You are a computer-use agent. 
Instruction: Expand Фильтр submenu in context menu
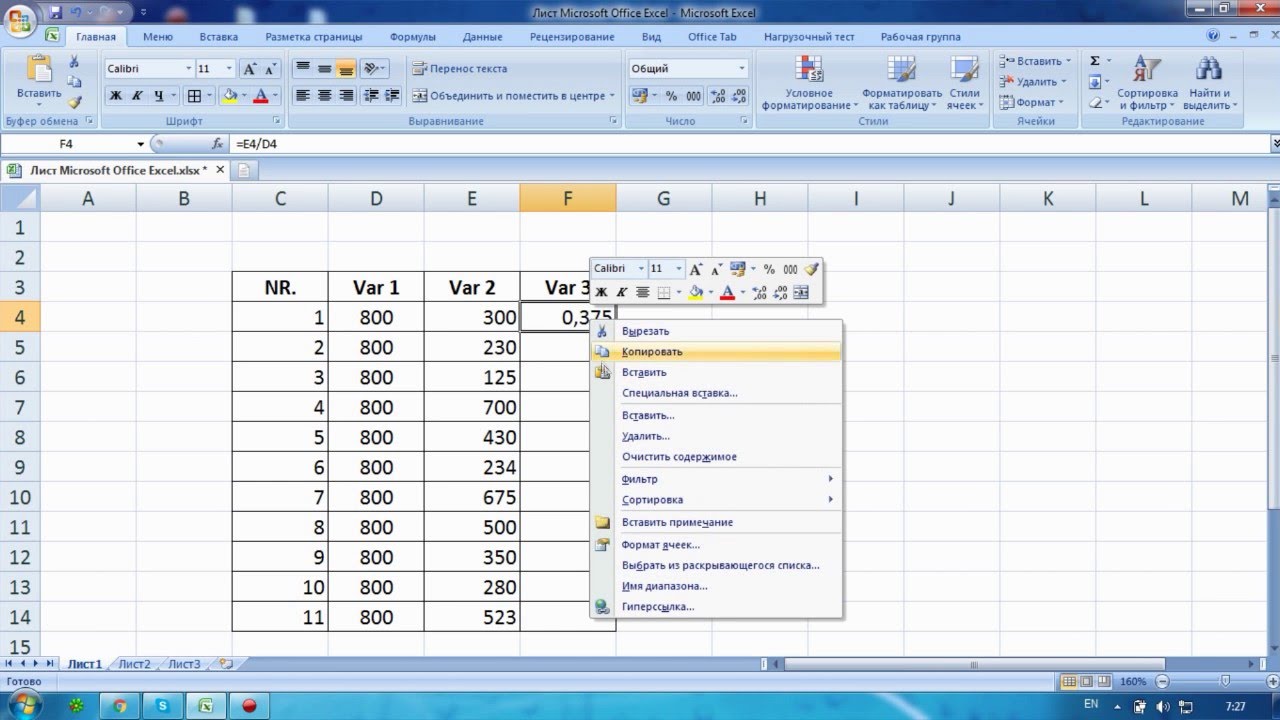pyautogui.click(x=716, y=479)
